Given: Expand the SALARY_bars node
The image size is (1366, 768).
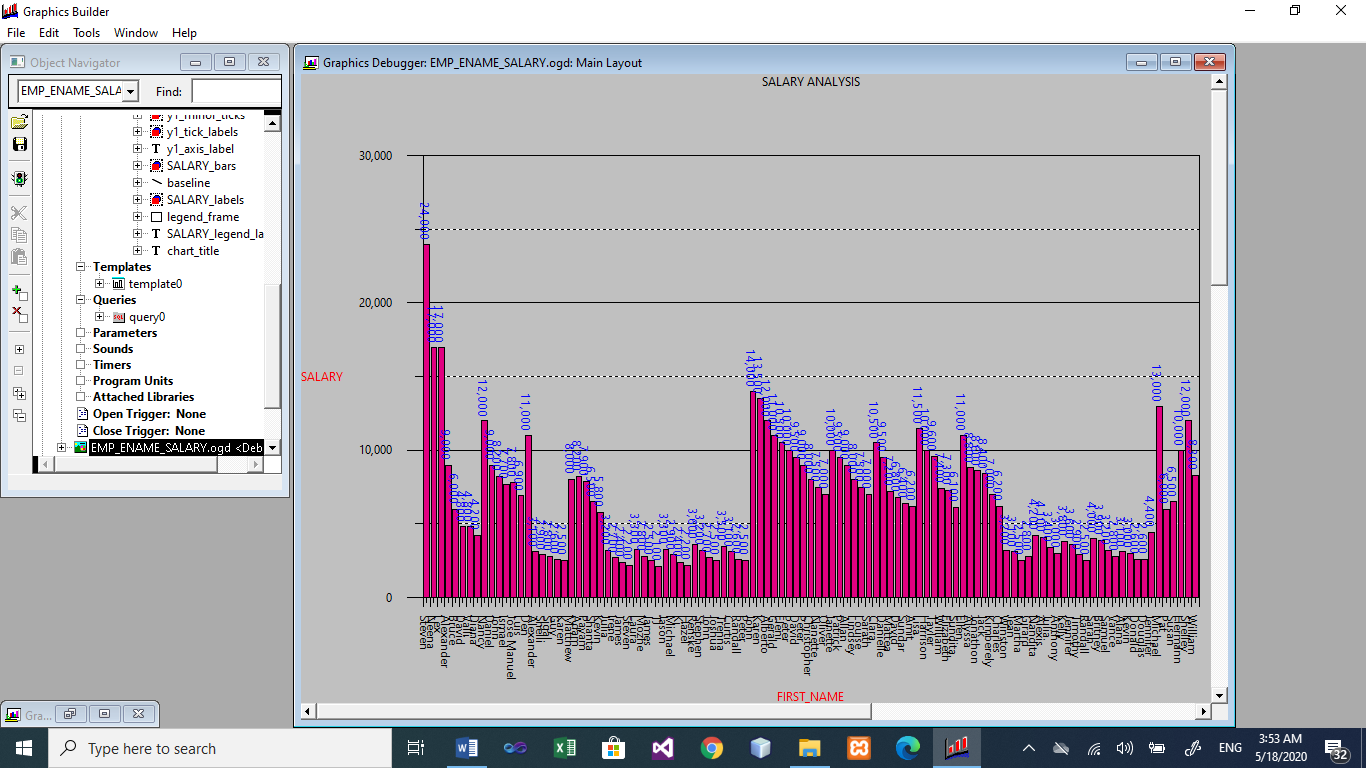Looking at the screenshot, I should click(x=138, y=166).
